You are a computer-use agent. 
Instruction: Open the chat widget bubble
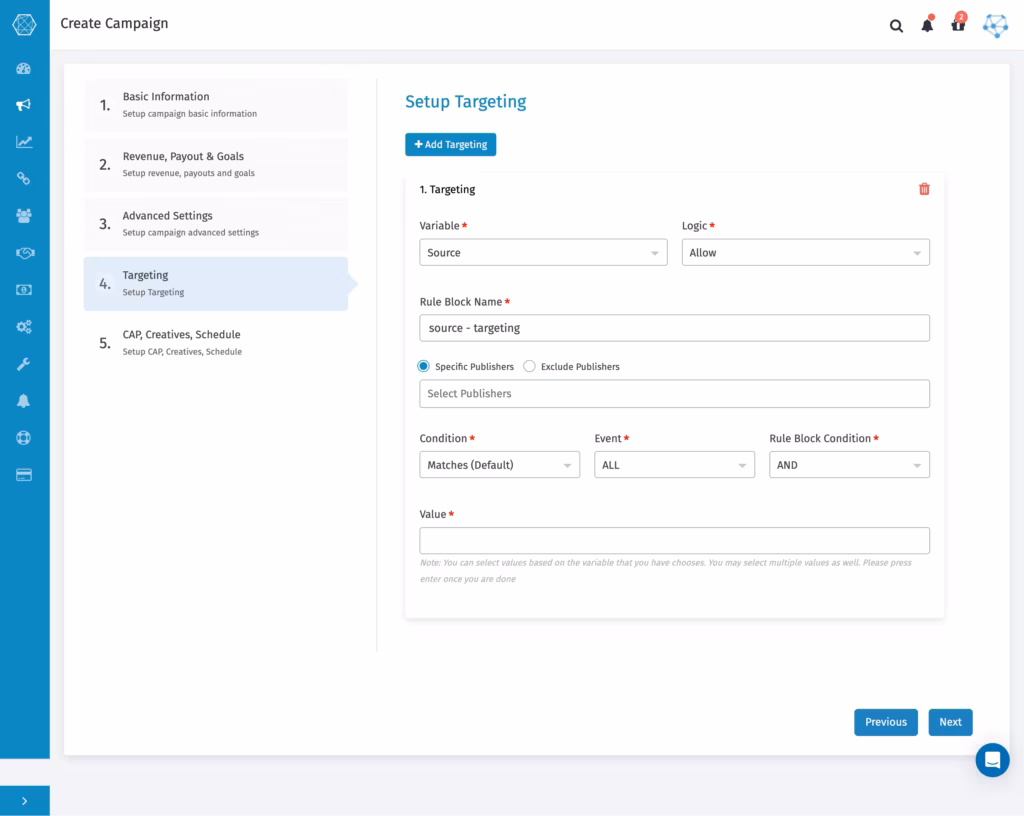pyautogui.click(x=993, y=760)
